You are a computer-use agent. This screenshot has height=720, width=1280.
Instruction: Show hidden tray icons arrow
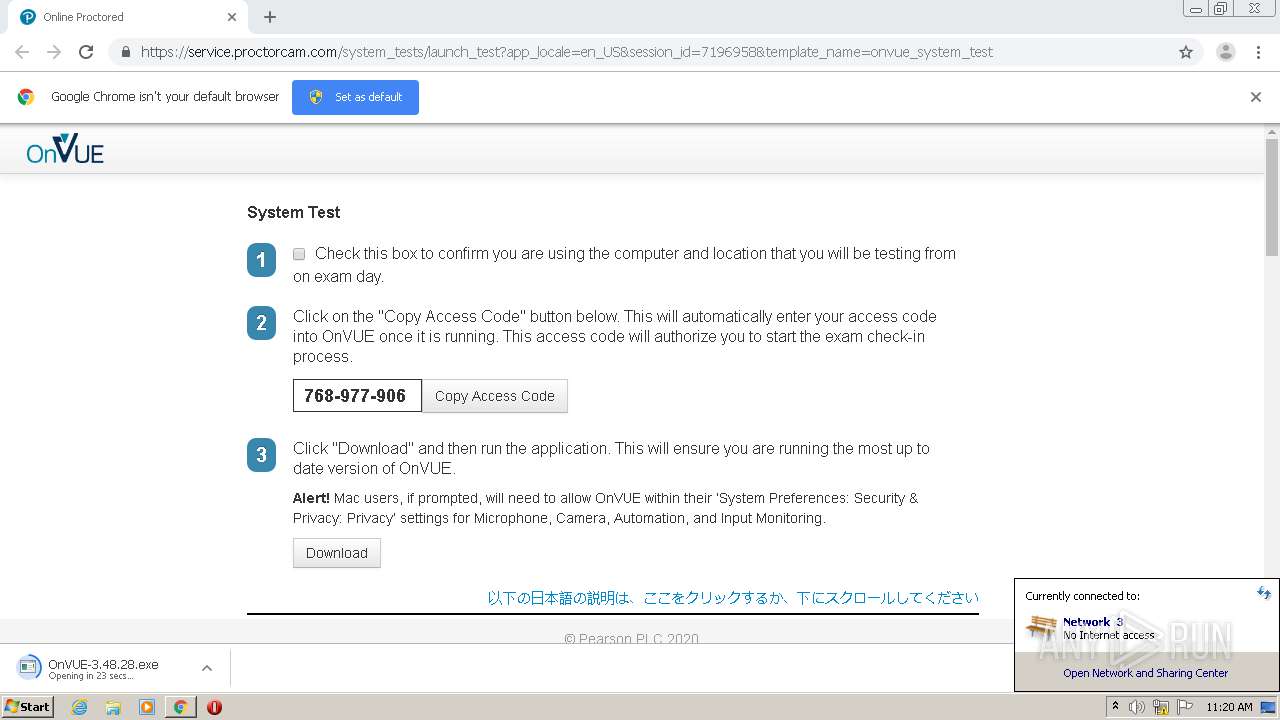tap(1115, 707)
